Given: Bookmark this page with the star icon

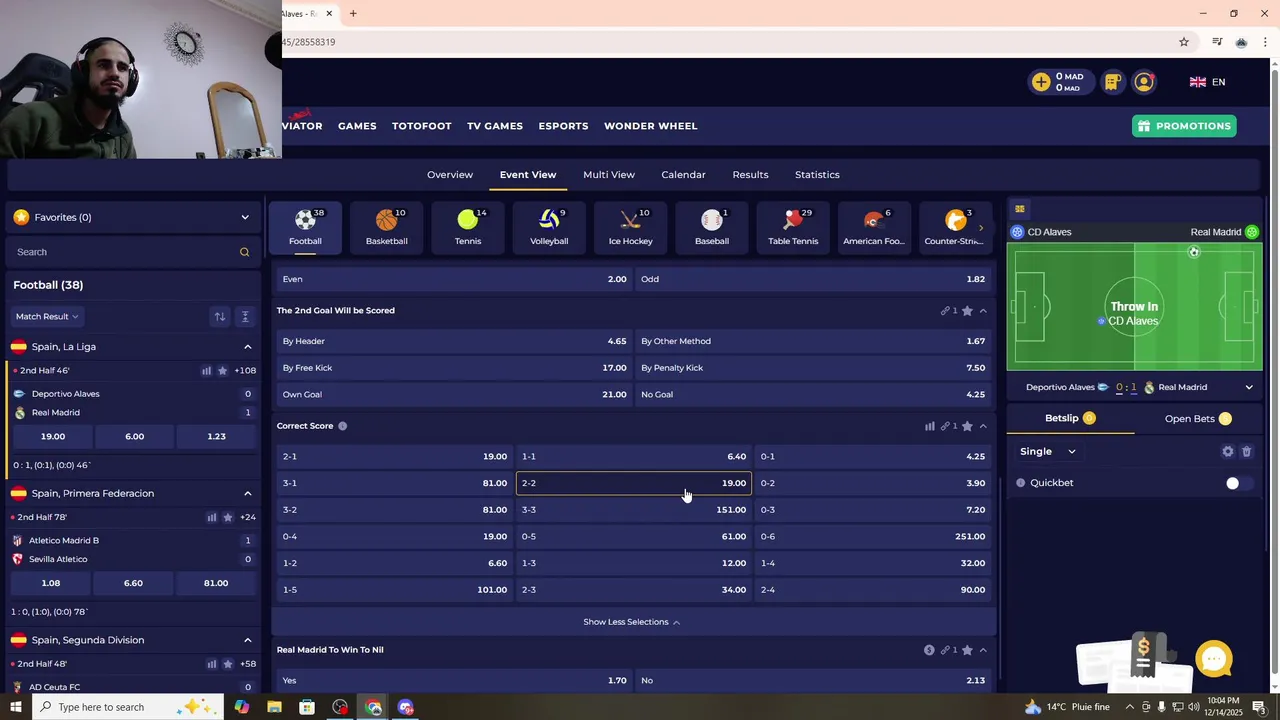Looking at the screenshot, I should 1184,42.
